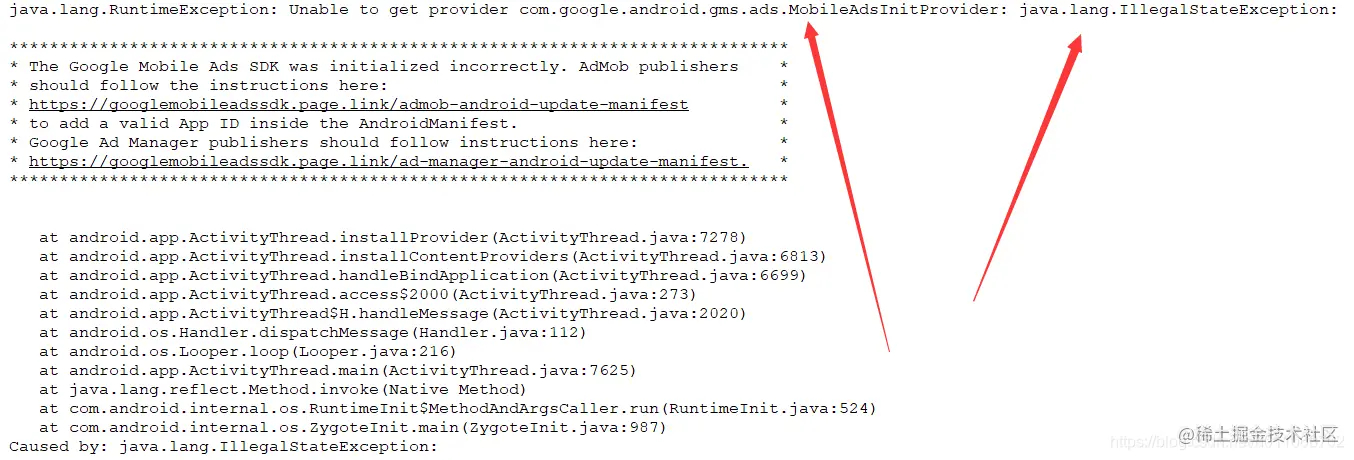Click the 'Google Mobile Ads SDK was initialized' message

coord(384,66)
